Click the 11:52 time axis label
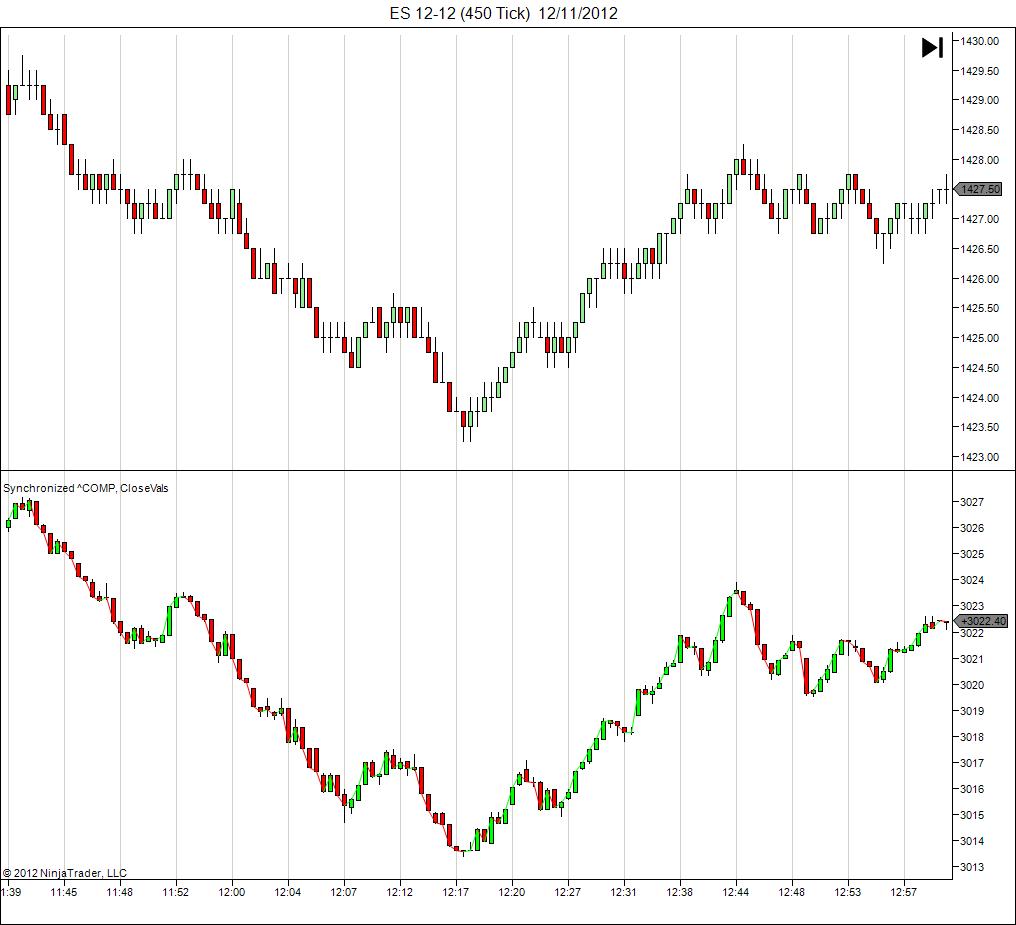Screen dimensions: 1016x925 point(176,892)
